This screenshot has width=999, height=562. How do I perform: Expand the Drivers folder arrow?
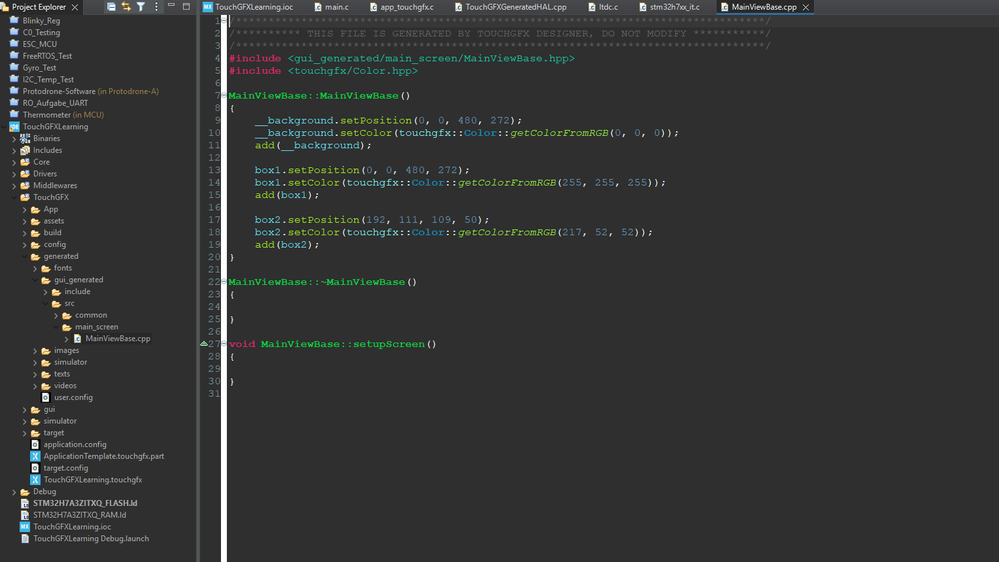click(14, 174)
